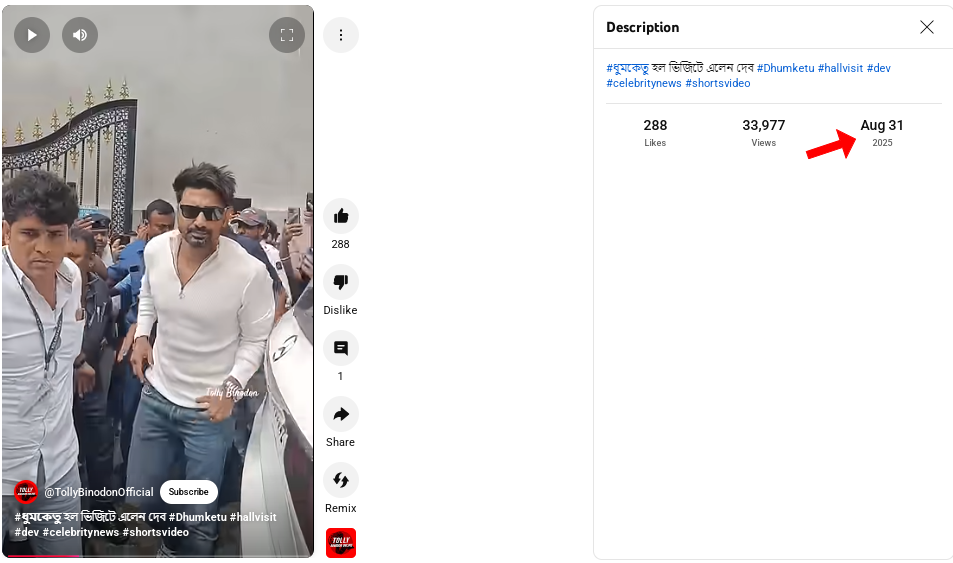Click the Dislike thumbs down icon
Screen dimensions: 953x563
point(341,282)
